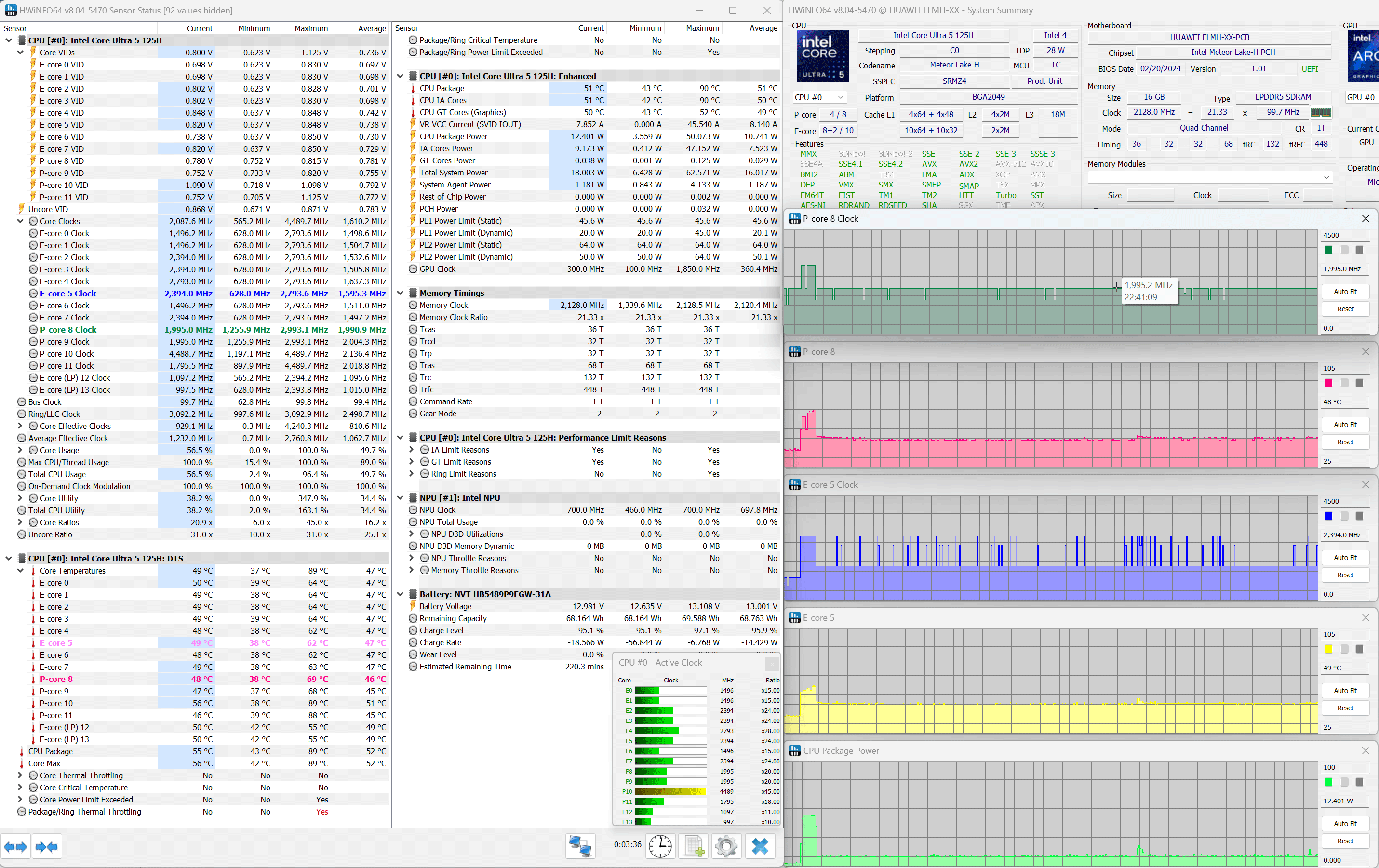This screenshot has width=1379, height=868.
Task: Open the Memory Modules dropdown
Action: 1209,177
